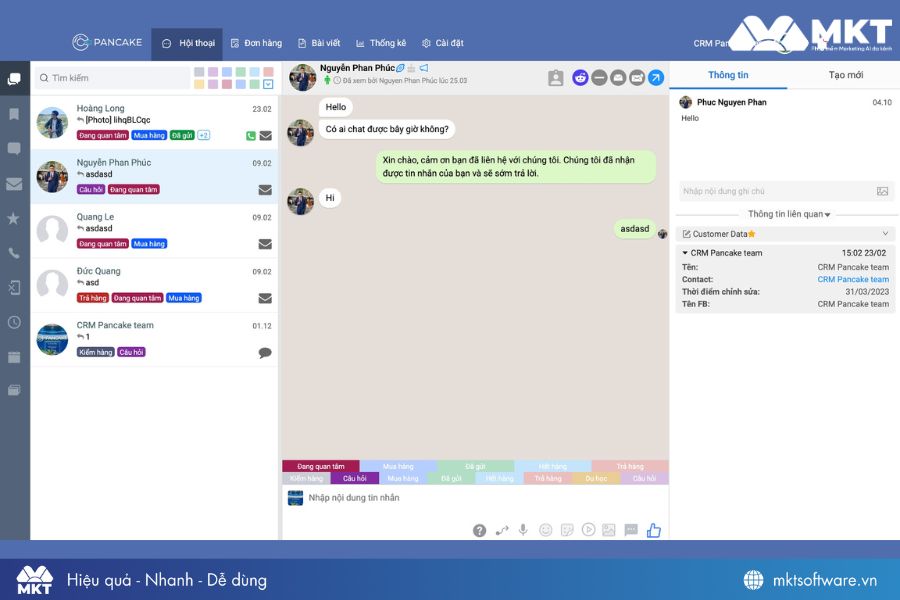
Task: Click the 'Nhập nội dung tin nhắn' message box
Action: [475, 498]
